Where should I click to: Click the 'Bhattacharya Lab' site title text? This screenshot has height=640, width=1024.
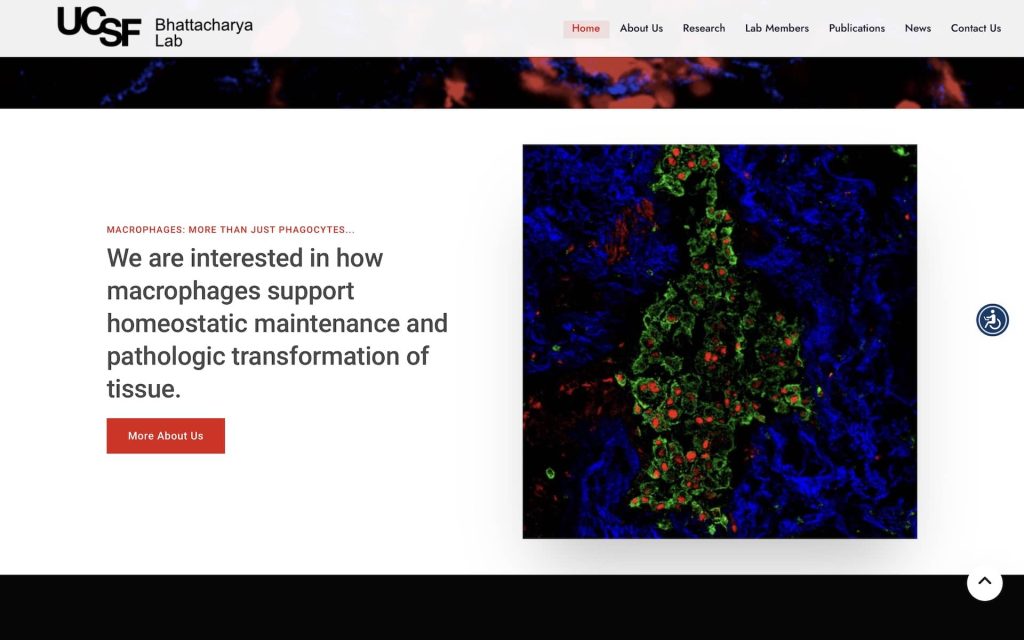pos(204,33)
